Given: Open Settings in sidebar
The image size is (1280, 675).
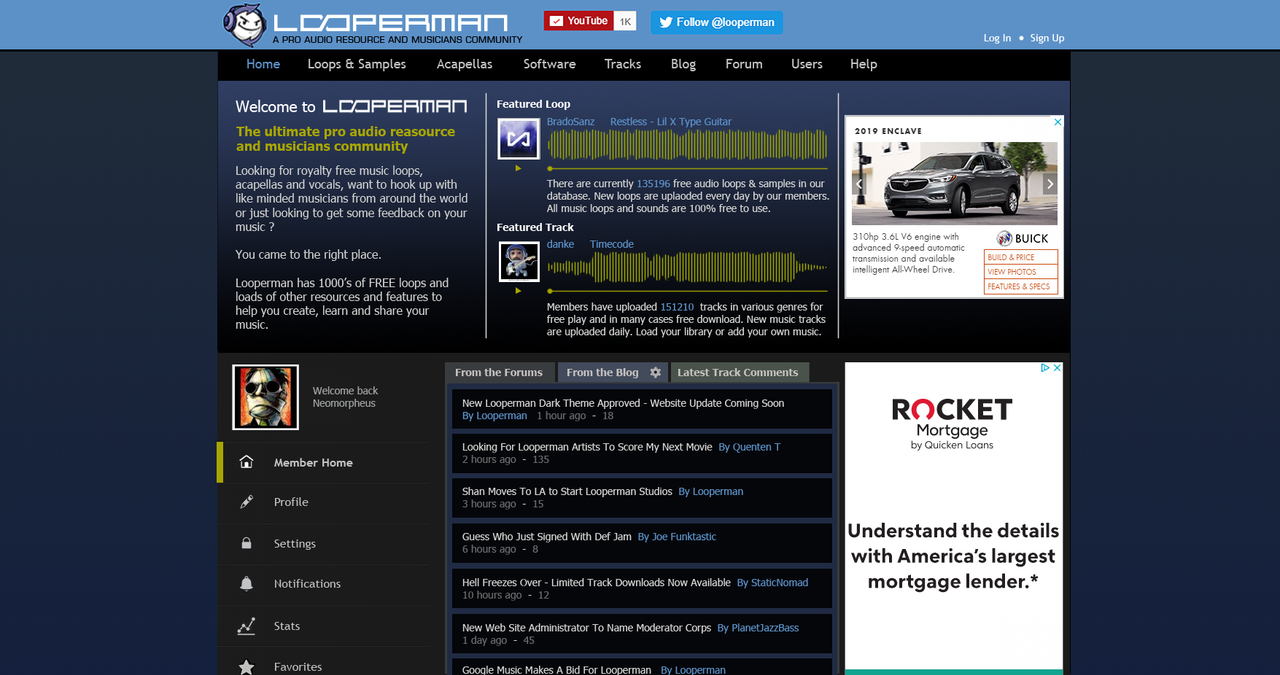Looking at the screenshot, I should pyautogui.click(x=325, y=543).
